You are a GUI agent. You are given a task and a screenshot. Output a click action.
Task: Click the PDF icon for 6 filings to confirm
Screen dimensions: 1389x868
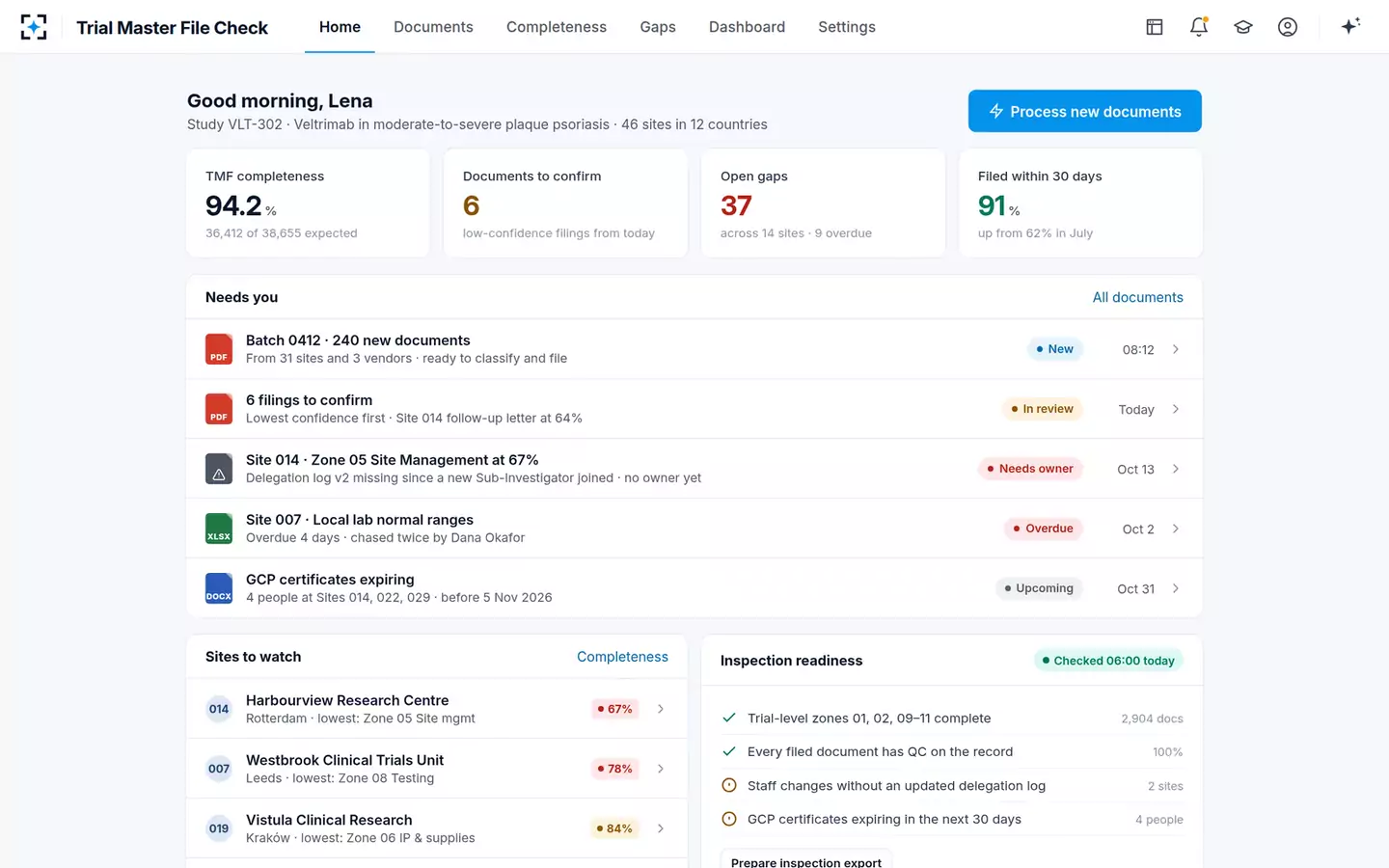point(219,409)
